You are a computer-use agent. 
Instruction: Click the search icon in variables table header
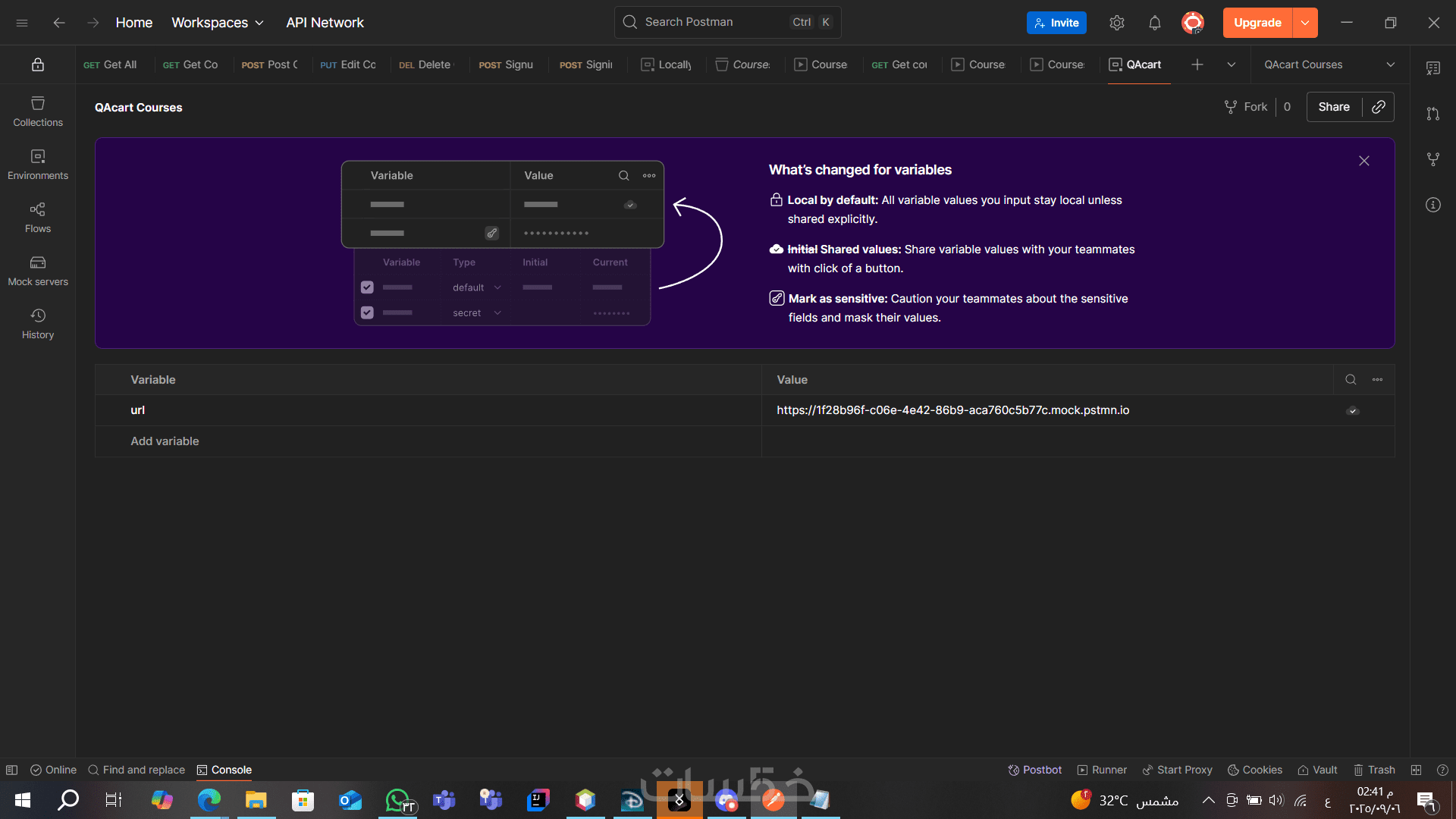click(x=1351, y=379)
